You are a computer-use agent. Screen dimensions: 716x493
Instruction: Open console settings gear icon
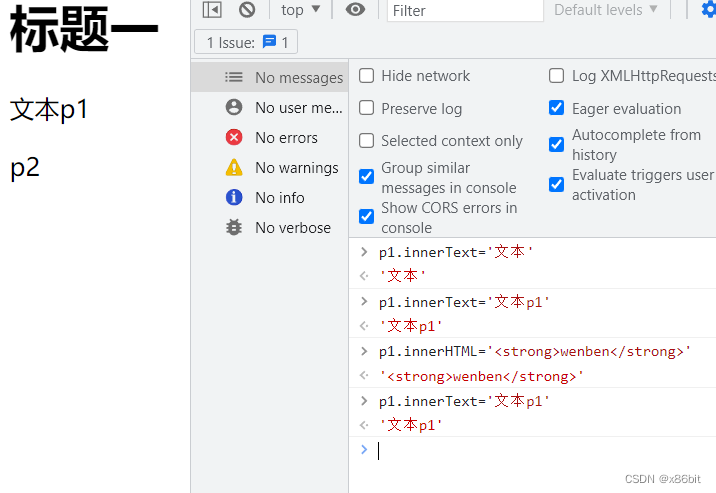[x=709, y=9]
